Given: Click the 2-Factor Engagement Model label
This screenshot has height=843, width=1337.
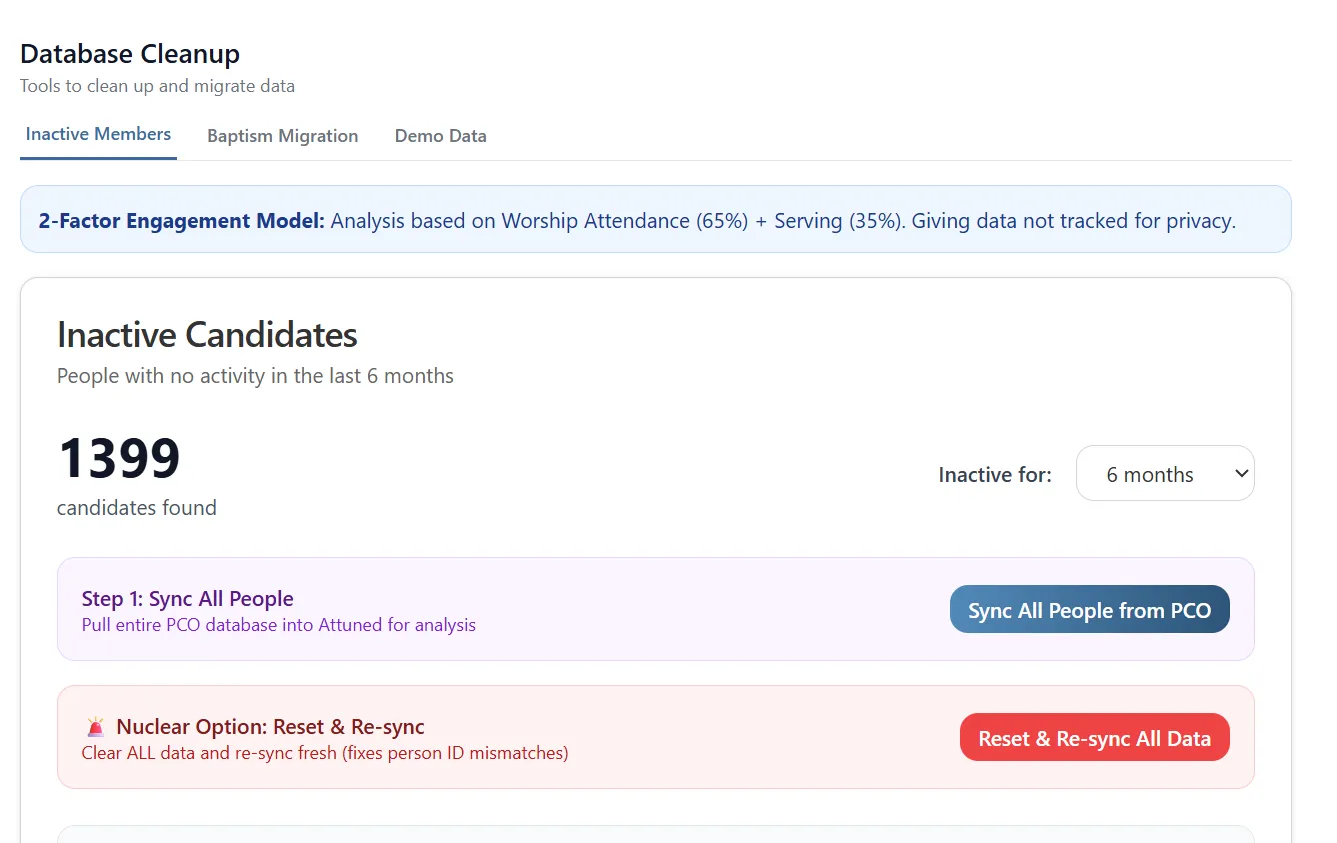Looking at the screenshot, I should click(x=182, y=220).
